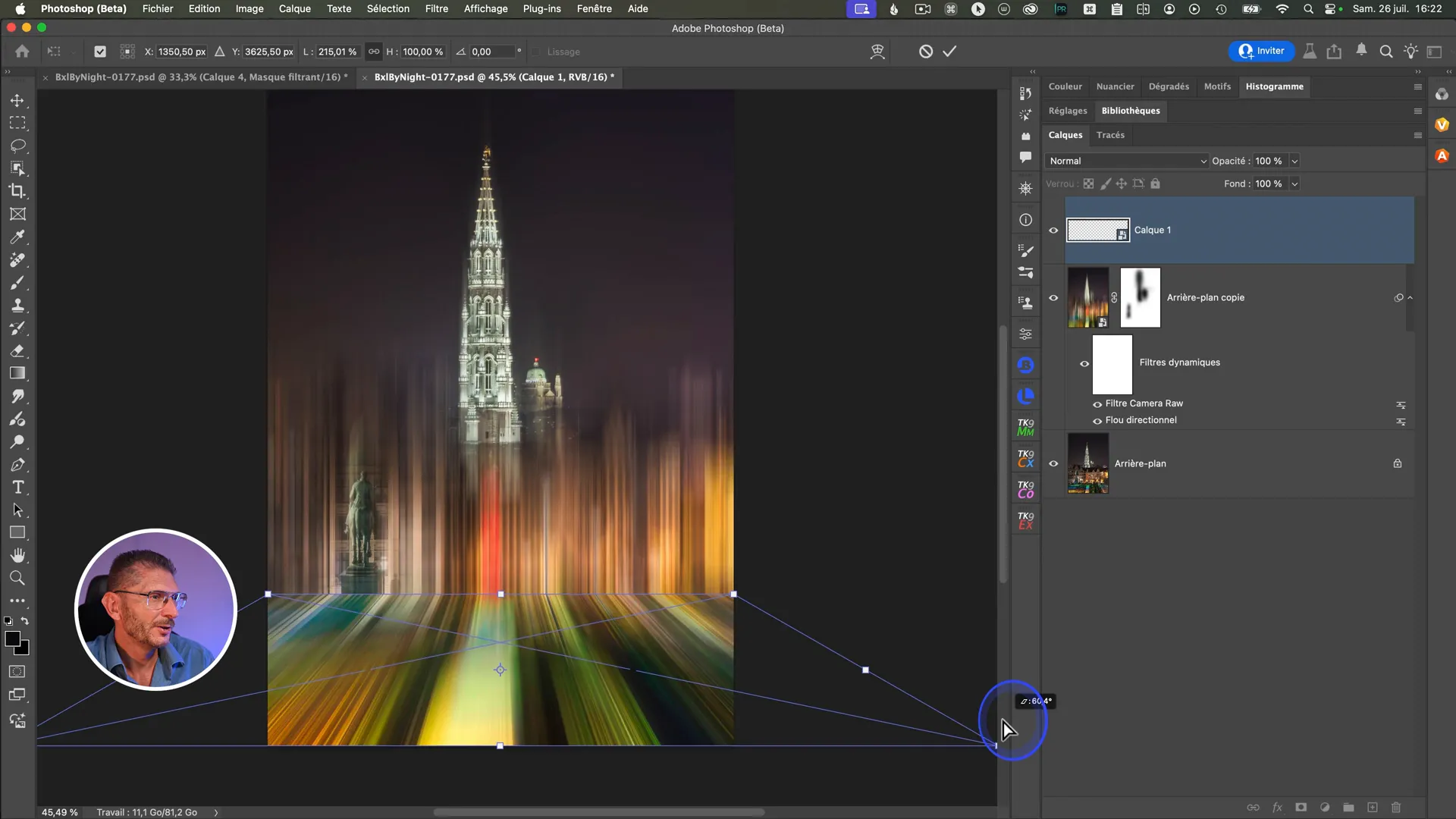Open the Fond slider dropdown
This screenshot has width=1456, height=819.
coord(1294,184)
